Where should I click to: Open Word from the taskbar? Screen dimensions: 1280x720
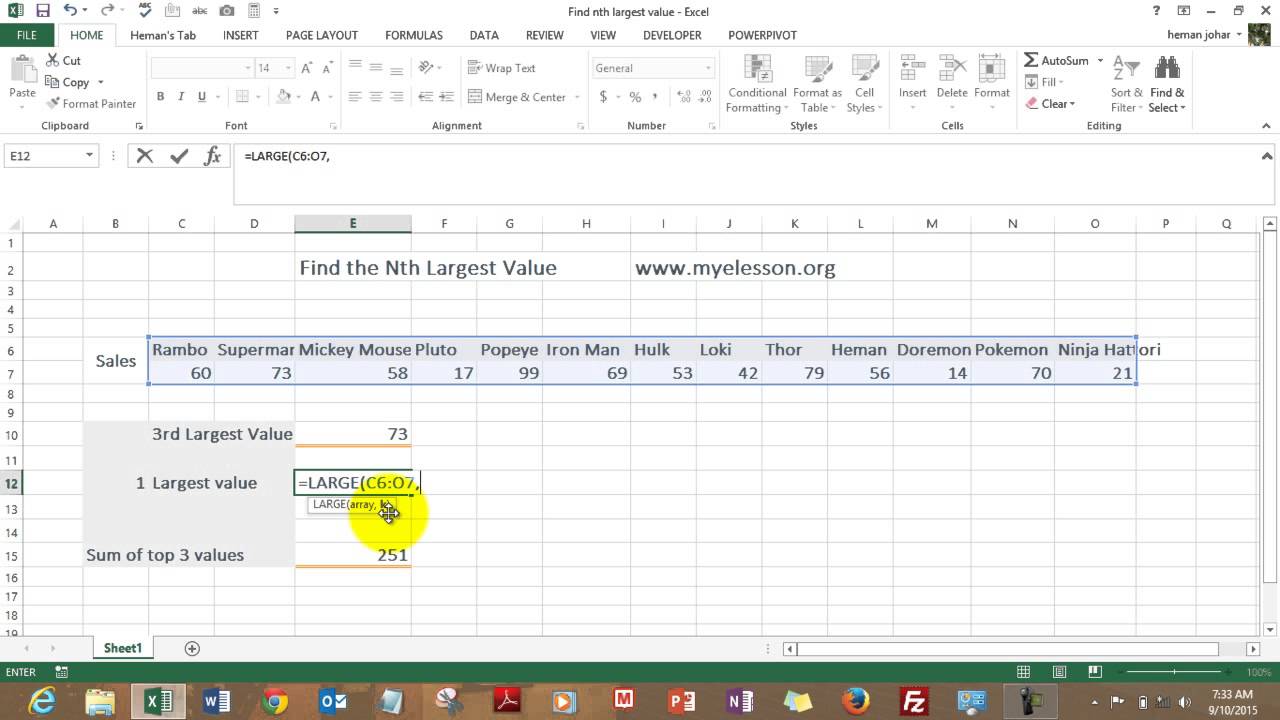217,701
